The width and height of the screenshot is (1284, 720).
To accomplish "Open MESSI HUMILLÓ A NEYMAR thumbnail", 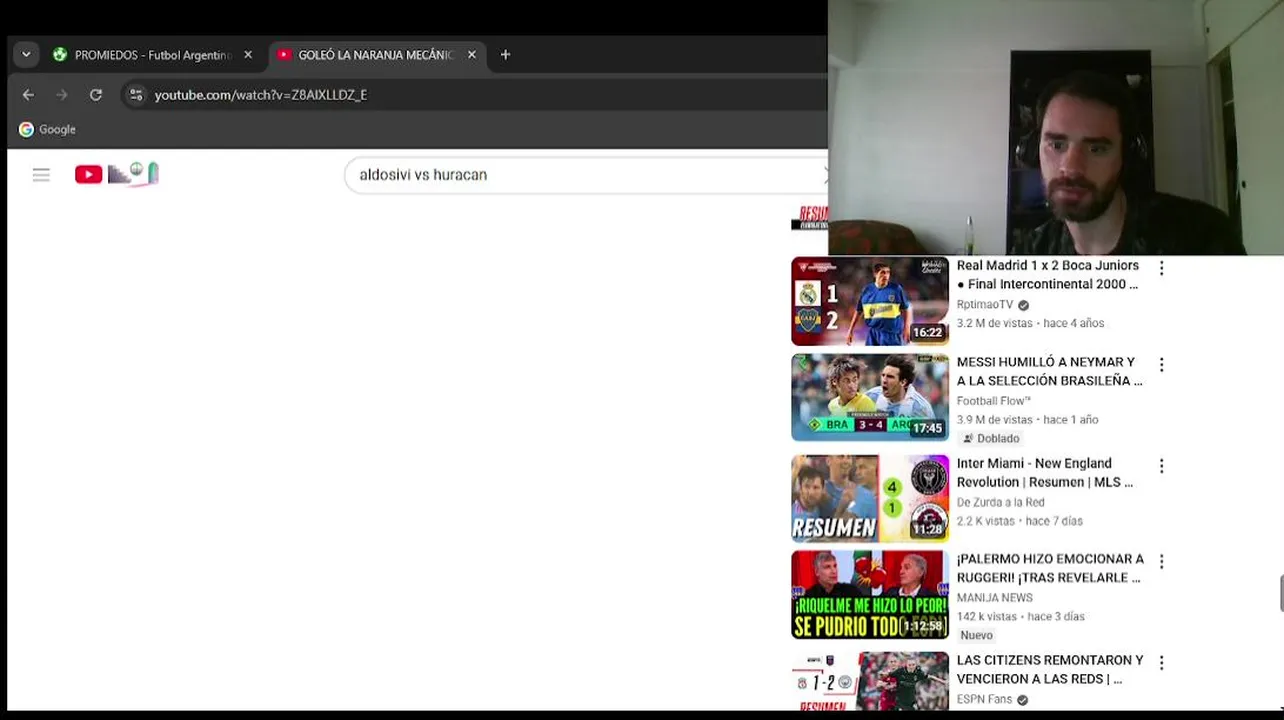I will pyautogui.click(x=870, y=397).
